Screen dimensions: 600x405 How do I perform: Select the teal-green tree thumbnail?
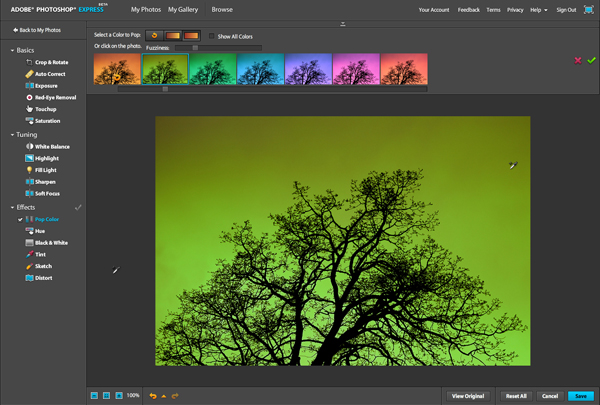tap(213, 69)
